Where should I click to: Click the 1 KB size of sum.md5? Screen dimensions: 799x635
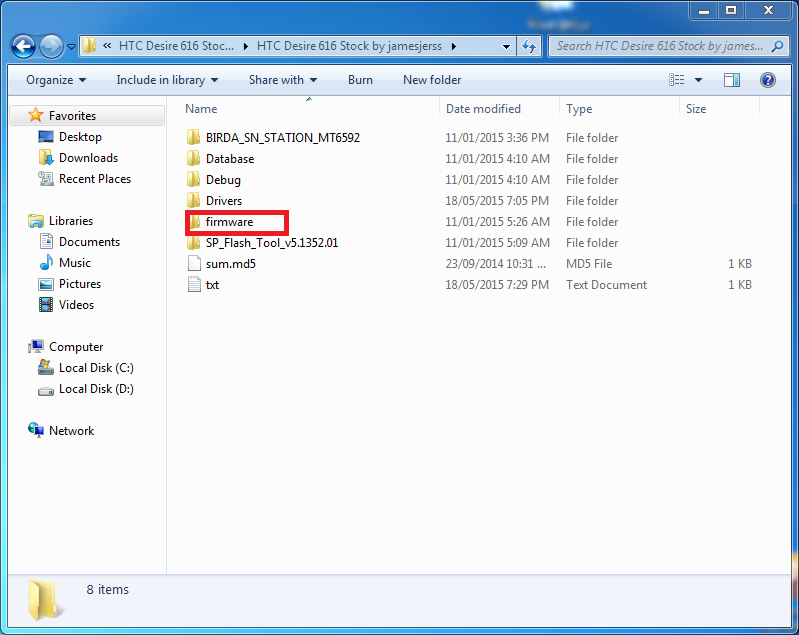point(740,263)
